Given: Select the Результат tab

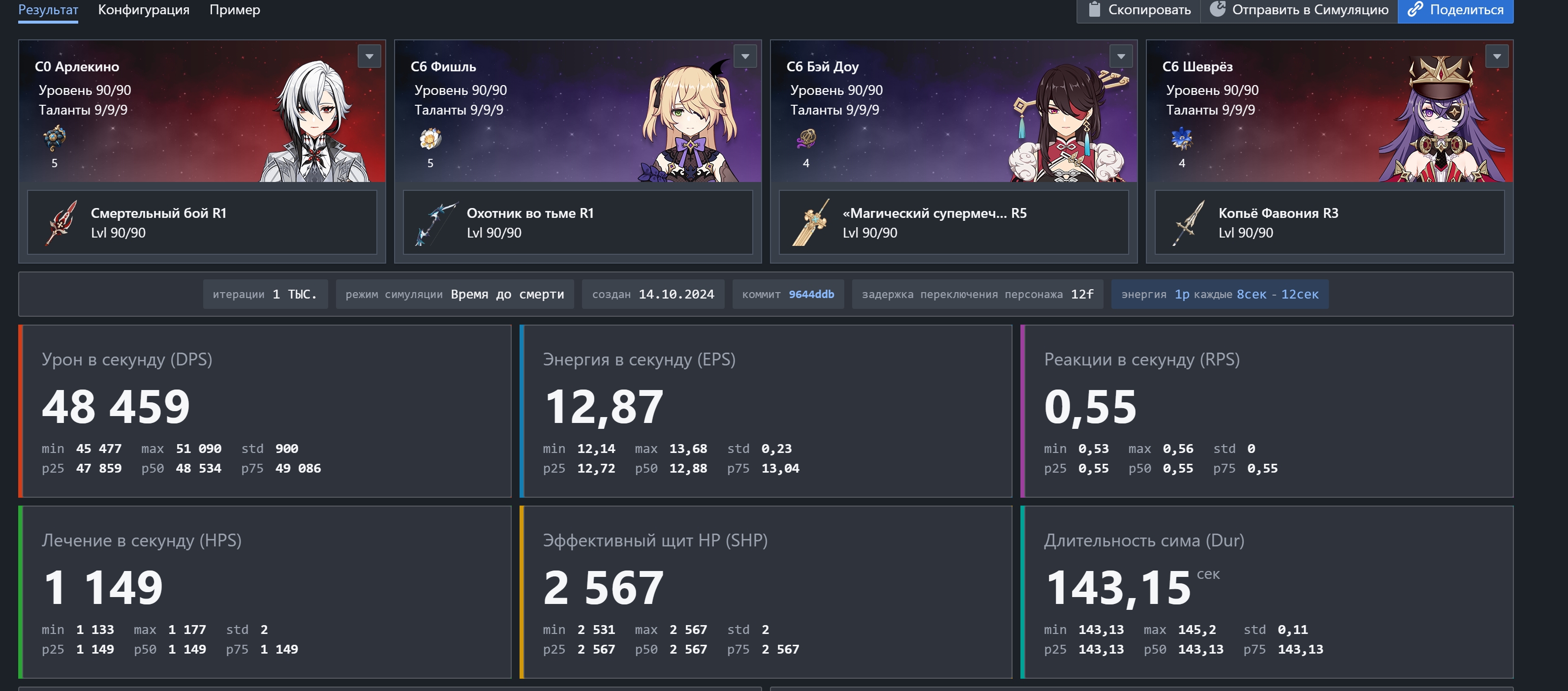Looking at the screenshot, I should pos(48,10).
